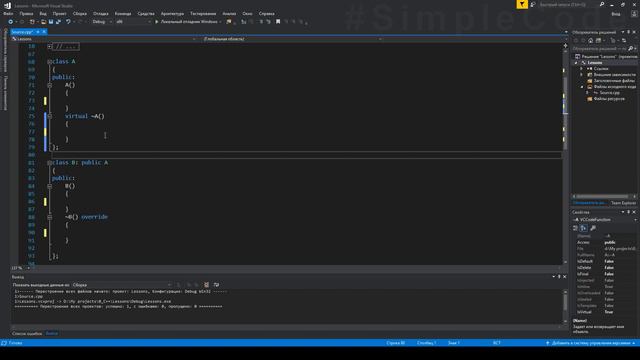Image resolution: width=640 pixels, height=360 pixels.
Task: Open the Debug configuration dropdown
Action: [102, 22]
